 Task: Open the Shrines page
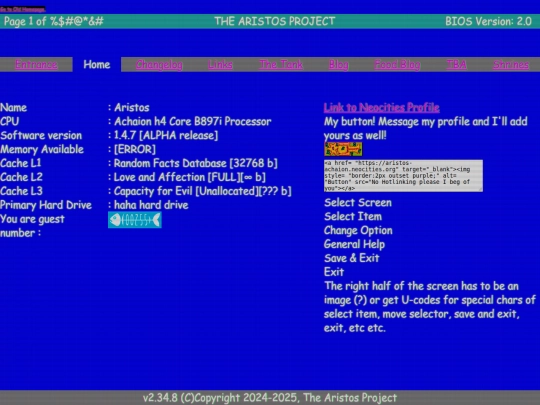(511, 64)
